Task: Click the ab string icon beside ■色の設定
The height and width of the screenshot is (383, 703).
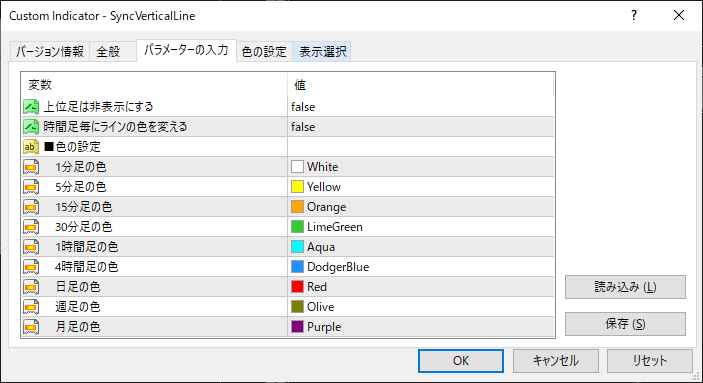Action: tap(31, 147)
